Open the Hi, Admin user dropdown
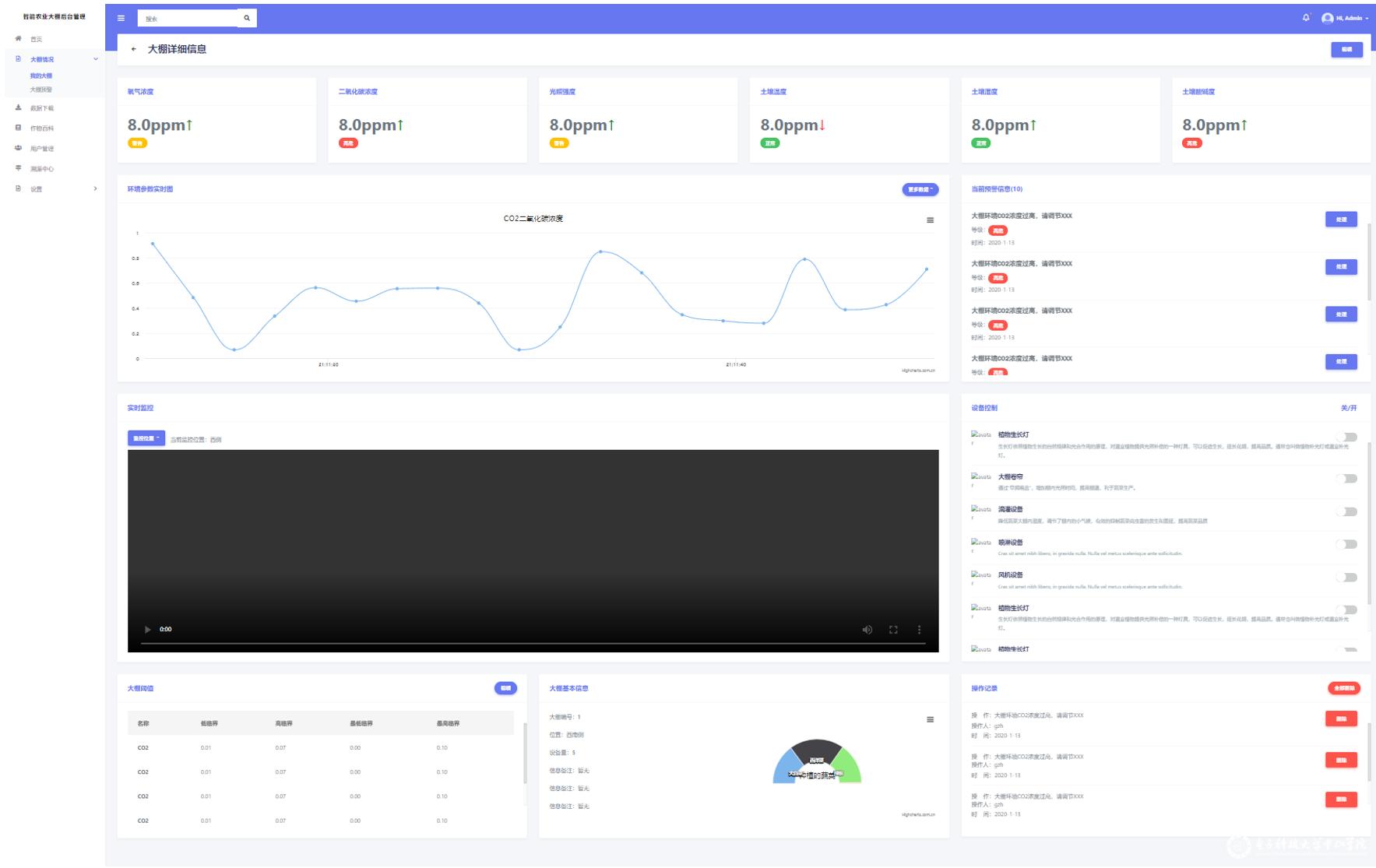The width and height of the screenshot is (1376, 868). (1345, 18)
